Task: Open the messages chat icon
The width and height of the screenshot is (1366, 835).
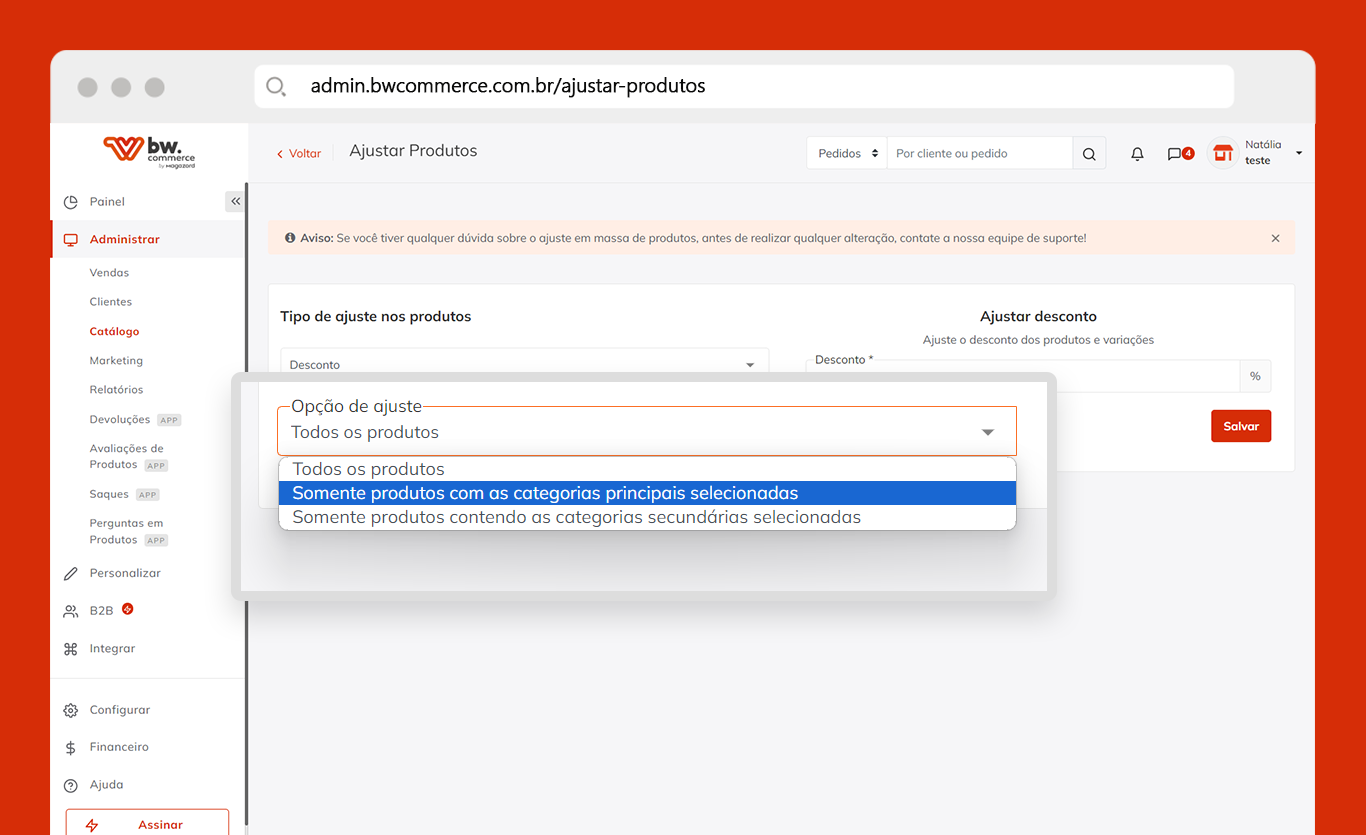Action: point(1175,154)
